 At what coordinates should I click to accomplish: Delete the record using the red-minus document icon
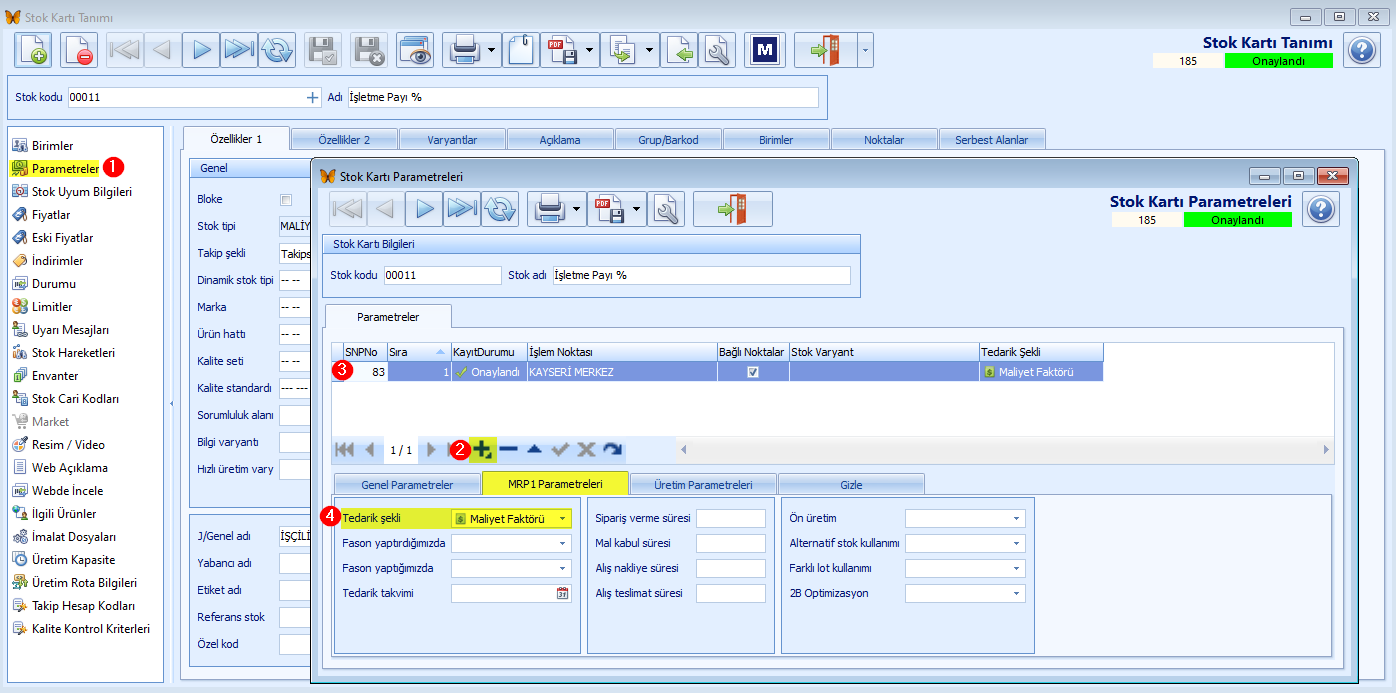tap(78, 50)
